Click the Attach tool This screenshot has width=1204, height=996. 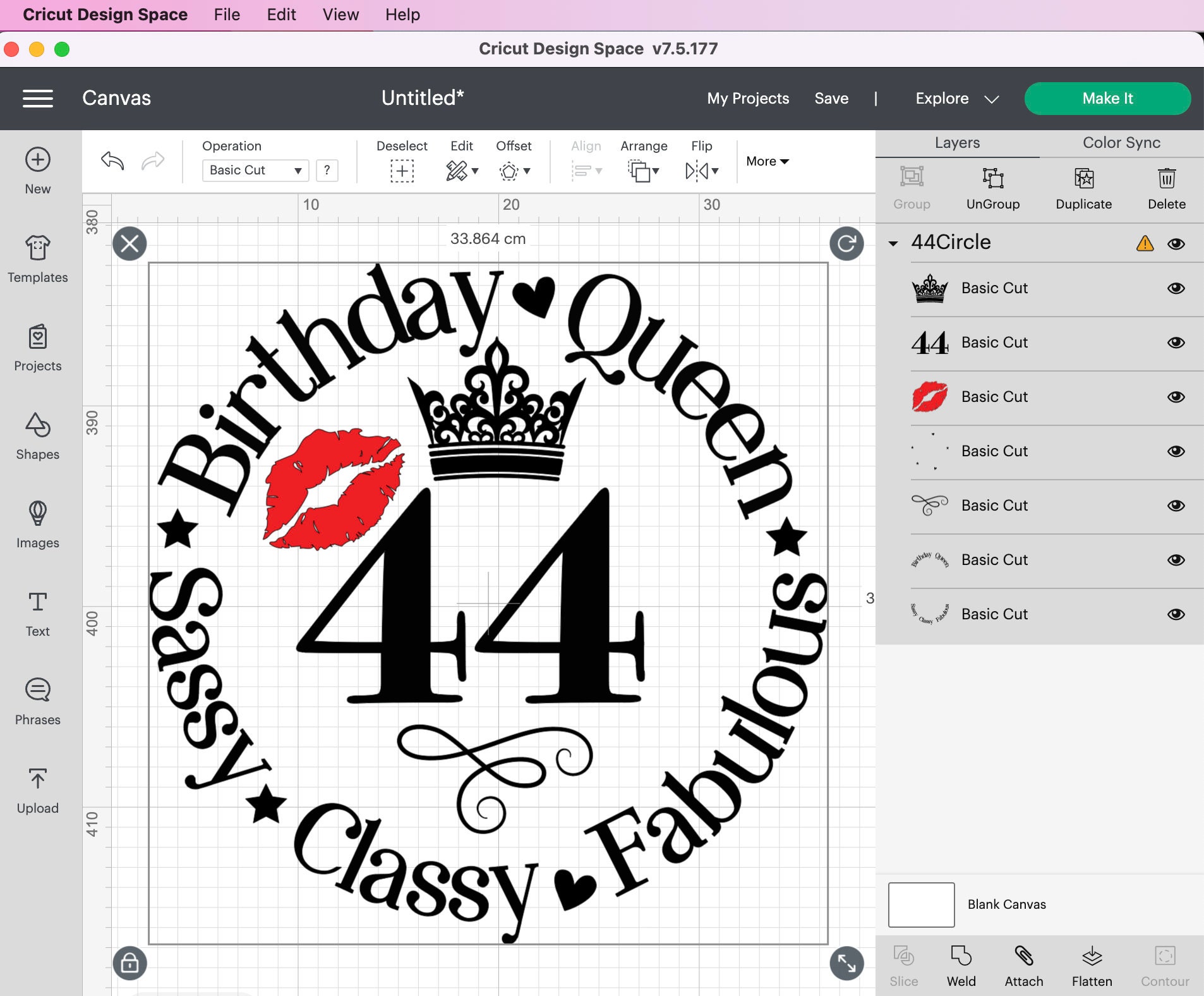coord(1025,964)
